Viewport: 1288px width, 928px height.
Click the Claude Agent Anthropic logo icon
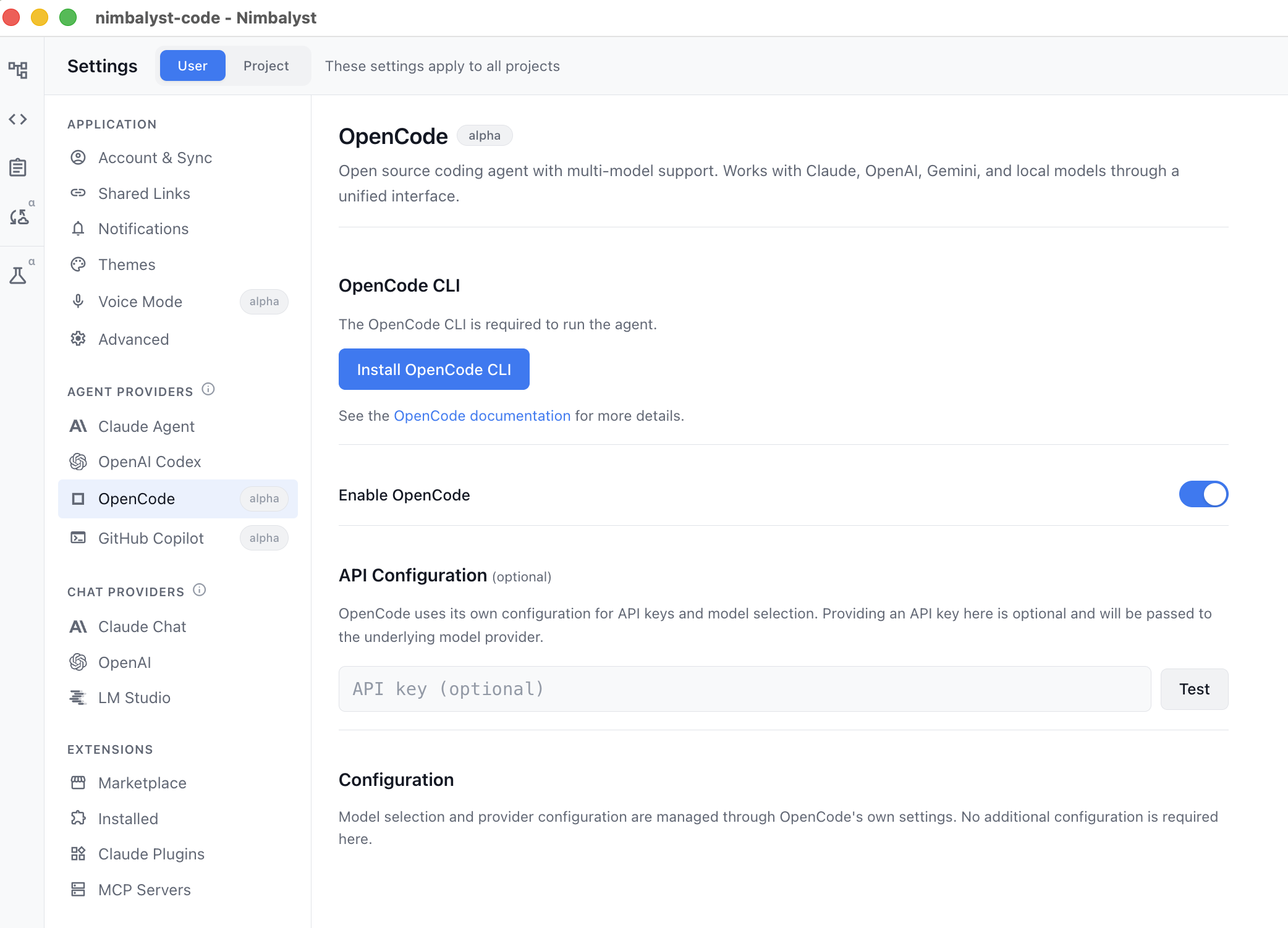click(78, 426)
